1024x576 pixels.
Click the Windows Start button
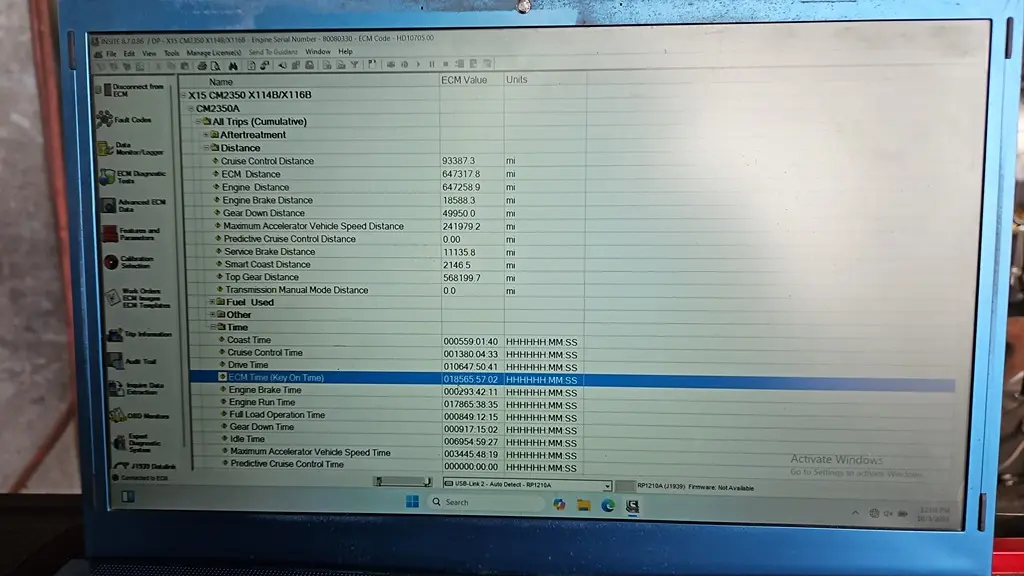(x=412, y=502)
